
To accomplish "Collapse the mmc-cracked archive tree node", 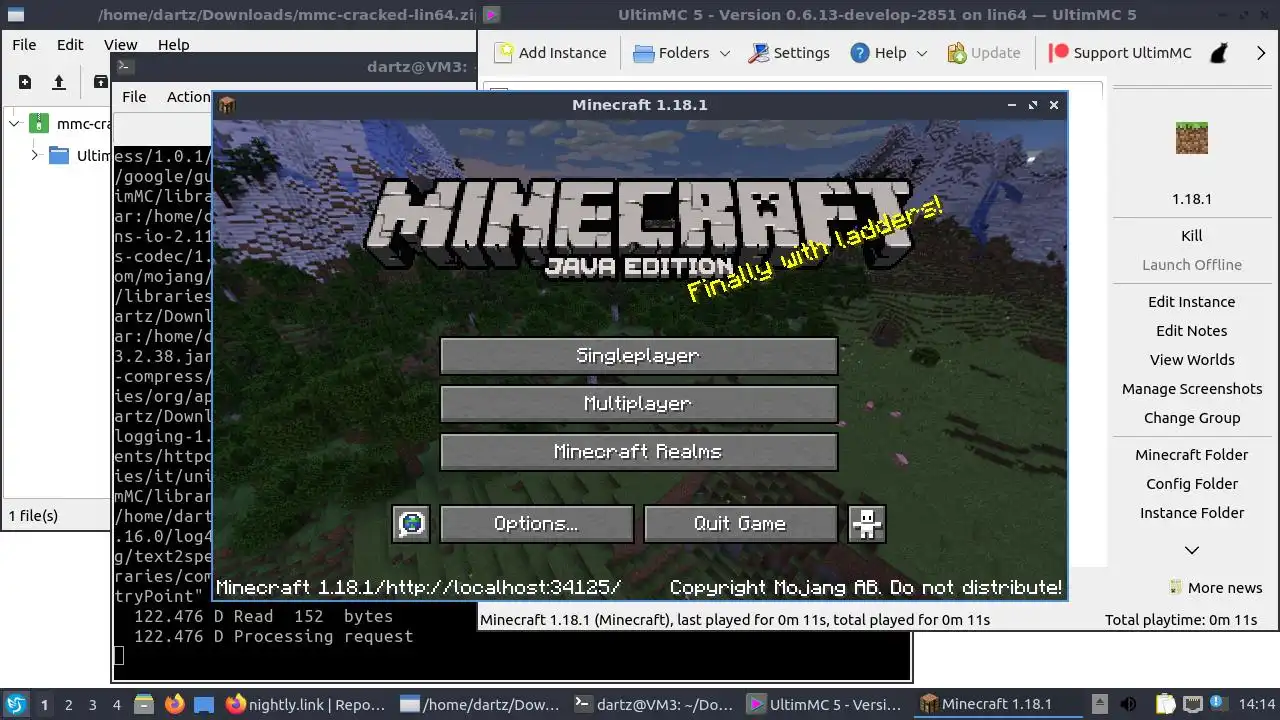I will click(14, 124).
